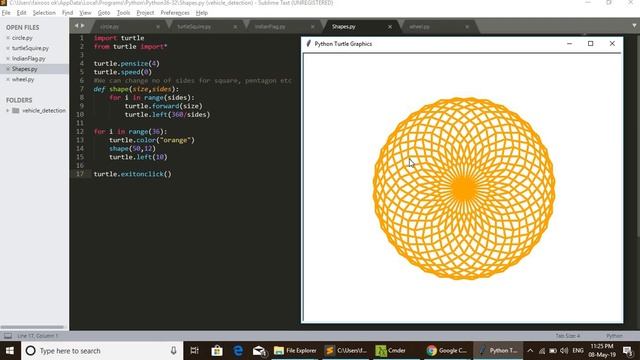Select IndianFlag.py in Open Files sidebar
Image resolution: width=640 pixels, height=360 pixels.
[x=29, y=58]
